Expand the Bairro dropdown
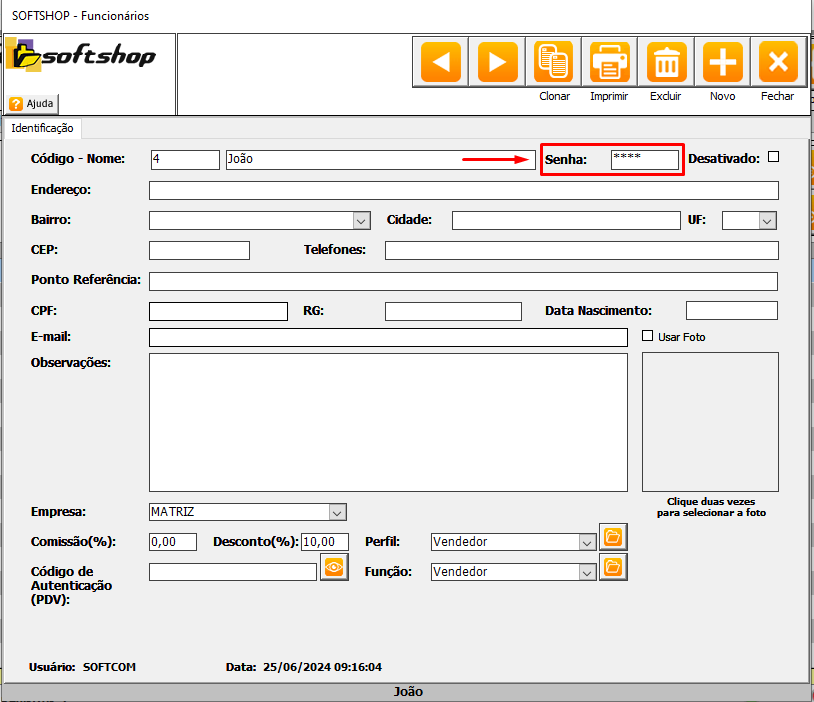Image resolution: width=814 pixels, height=702 pixels. click(x=361, y=221)
